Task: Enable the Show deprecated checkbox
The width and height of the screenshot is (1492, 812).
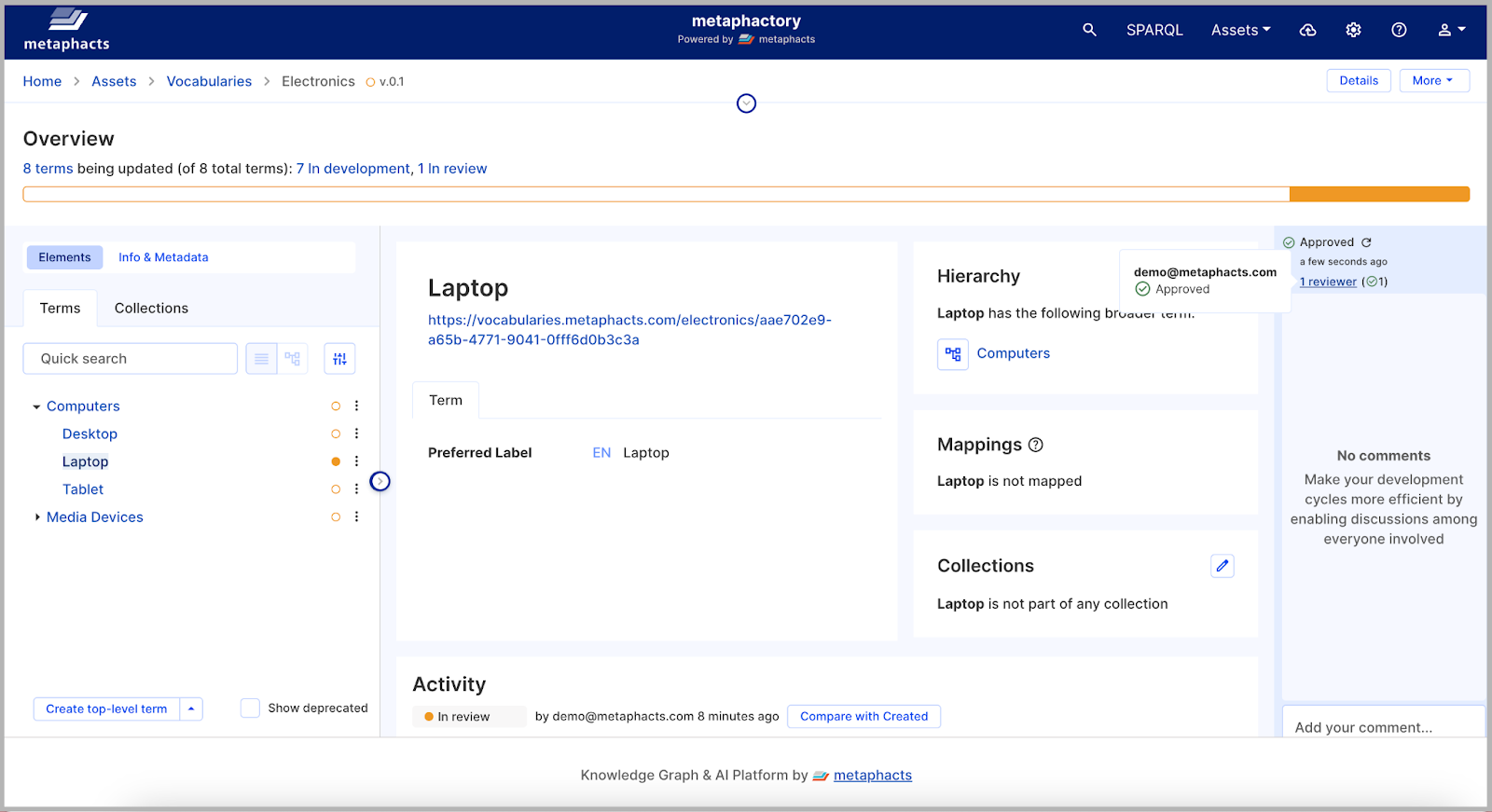Action: [250, 709]
